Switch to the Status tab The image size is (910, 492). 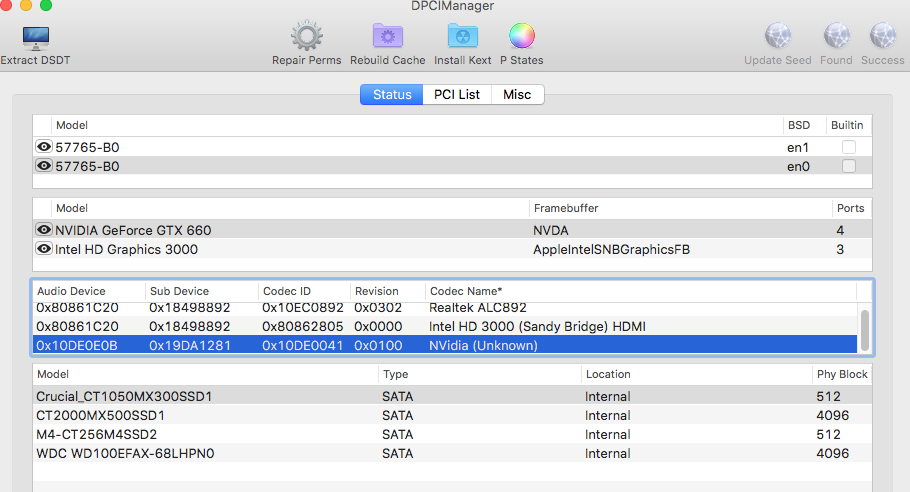click(392, 95)
